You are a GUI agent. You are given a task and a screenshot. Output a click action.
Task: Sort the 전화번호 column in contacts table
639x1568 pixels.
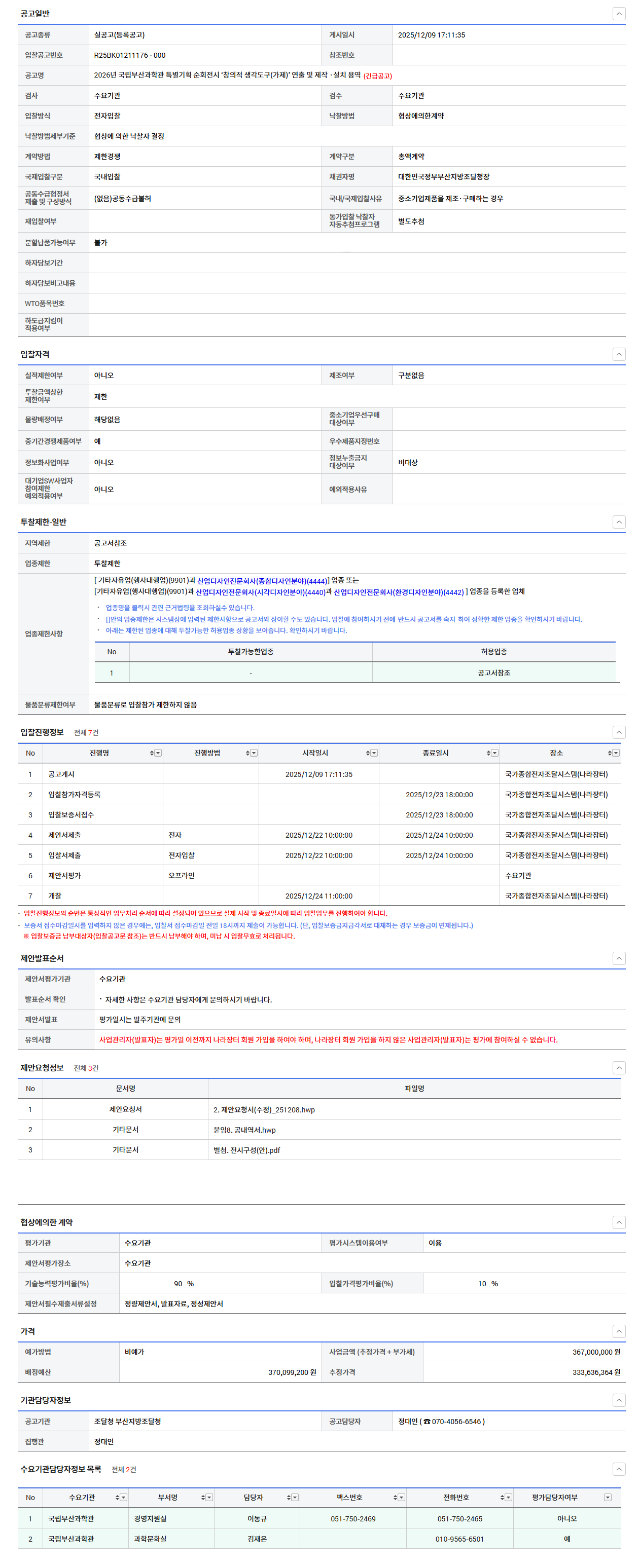pos(502,1498)
